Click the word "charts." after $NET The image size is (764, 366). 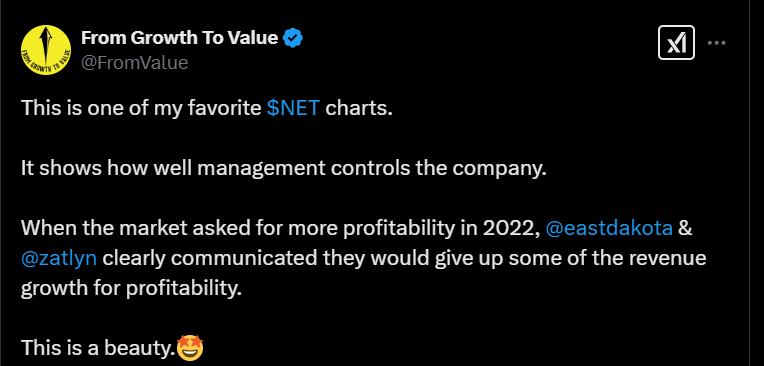tap(359, 108)
